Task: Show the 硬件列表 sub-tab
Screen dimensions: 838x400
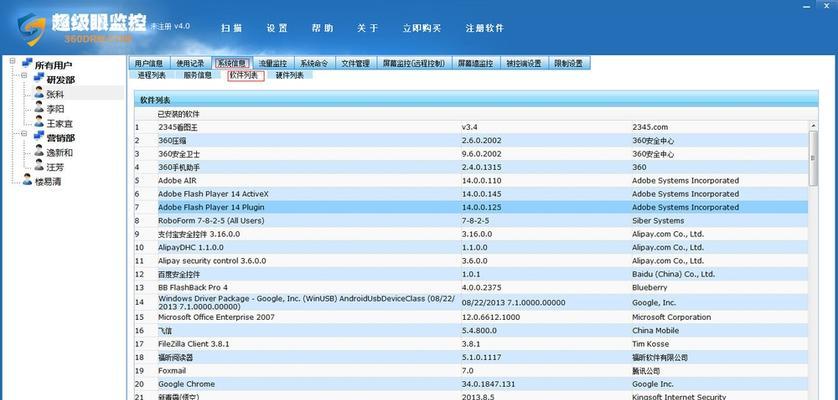Action: 290,75
